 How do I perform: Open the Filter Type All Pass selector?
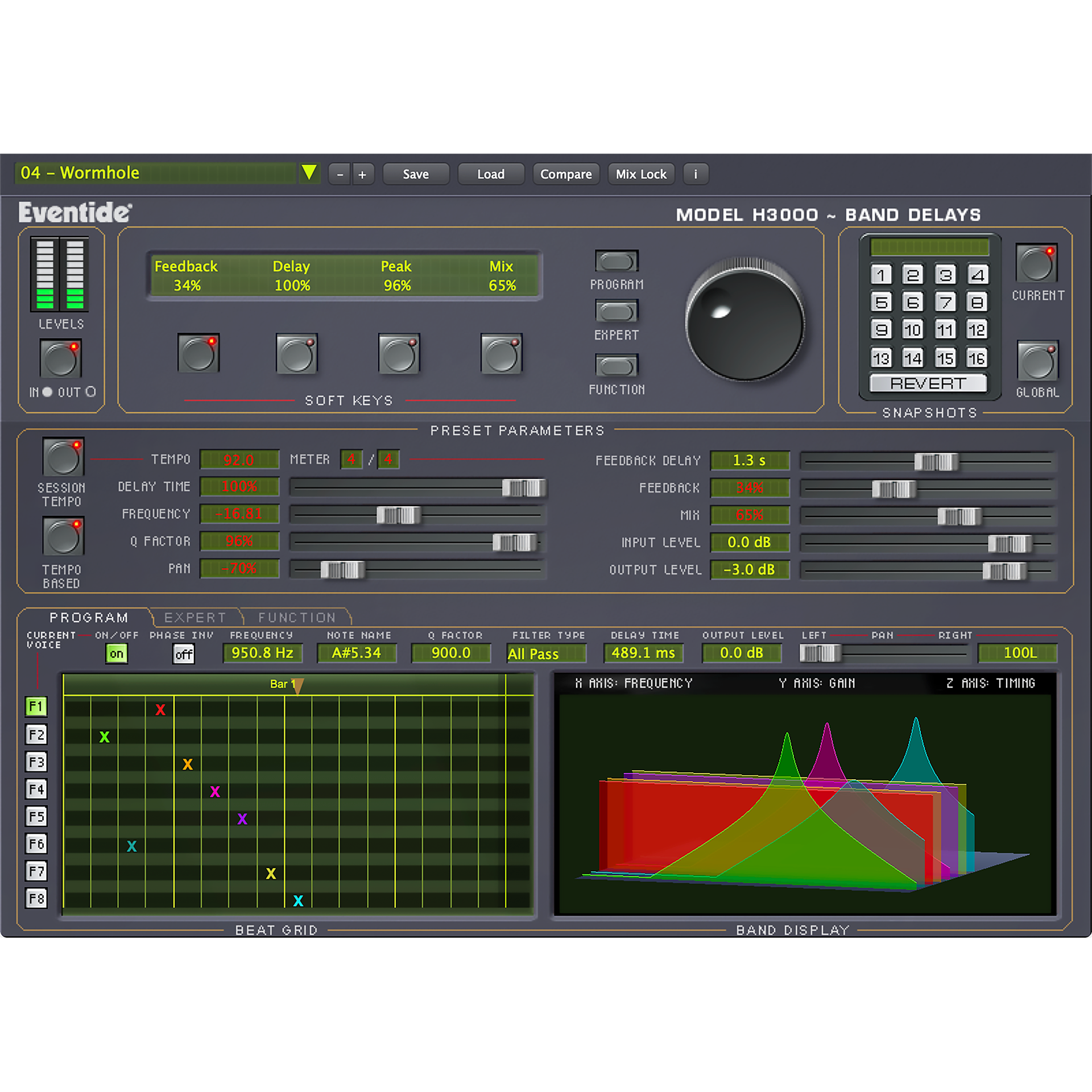click(x=546, y=653)
